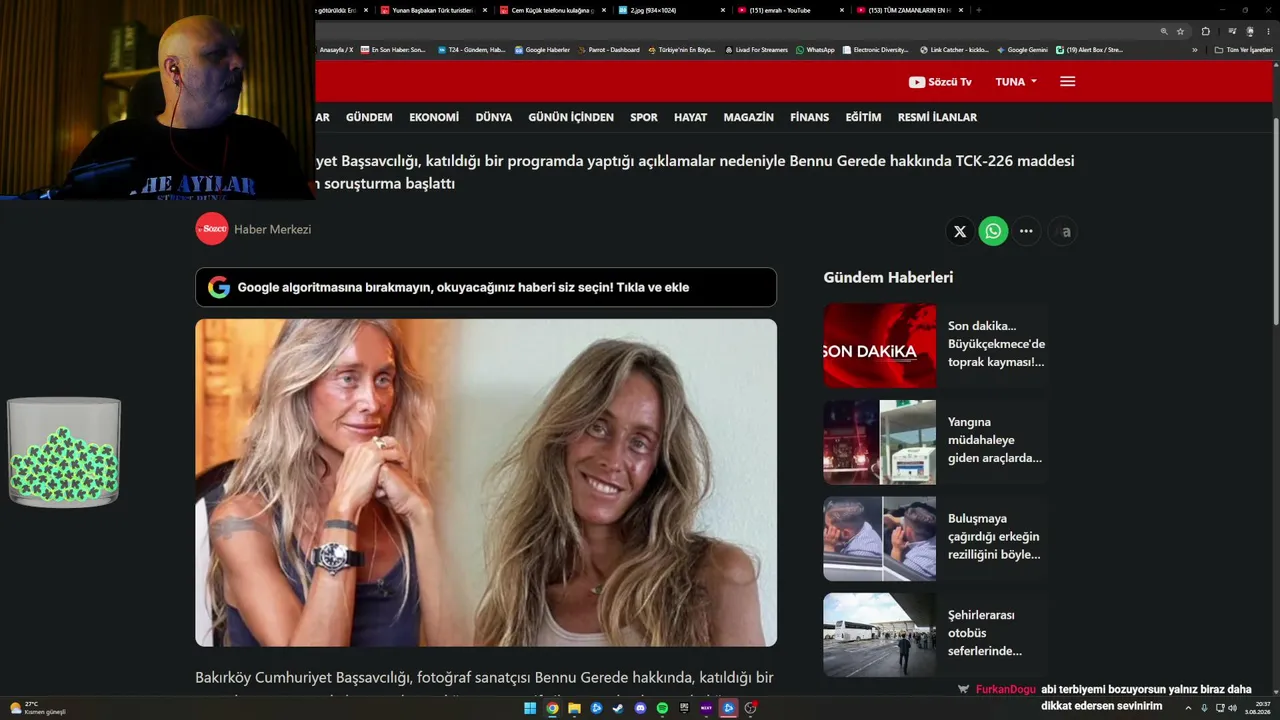Image resolution: width=1280 pixels, height=720 pixels.
Task: Open Chrome from the taskbar
Action: pyautogui.click(x=552, y=708)
